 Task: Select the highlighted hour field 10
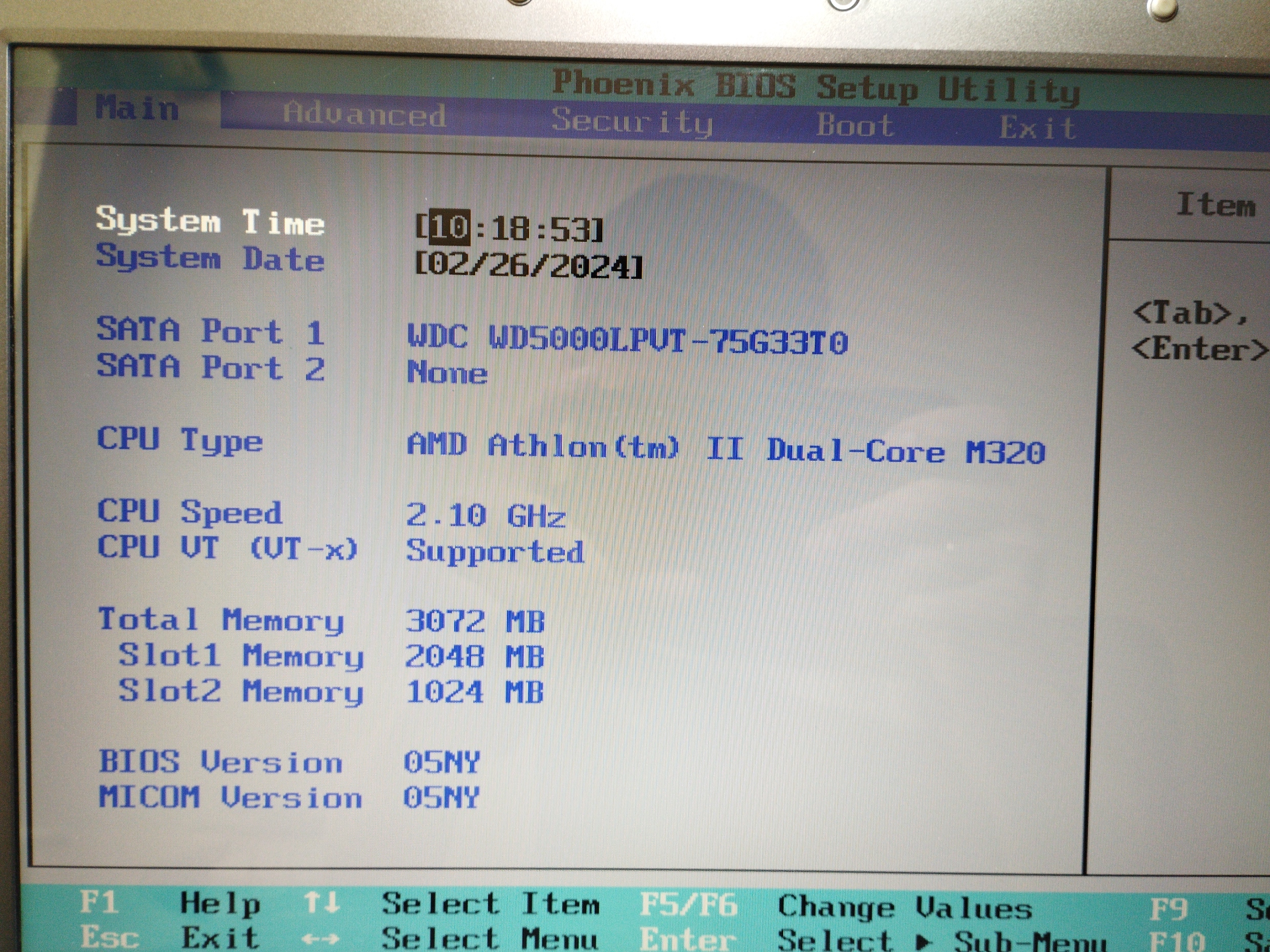tap(450, 228)
